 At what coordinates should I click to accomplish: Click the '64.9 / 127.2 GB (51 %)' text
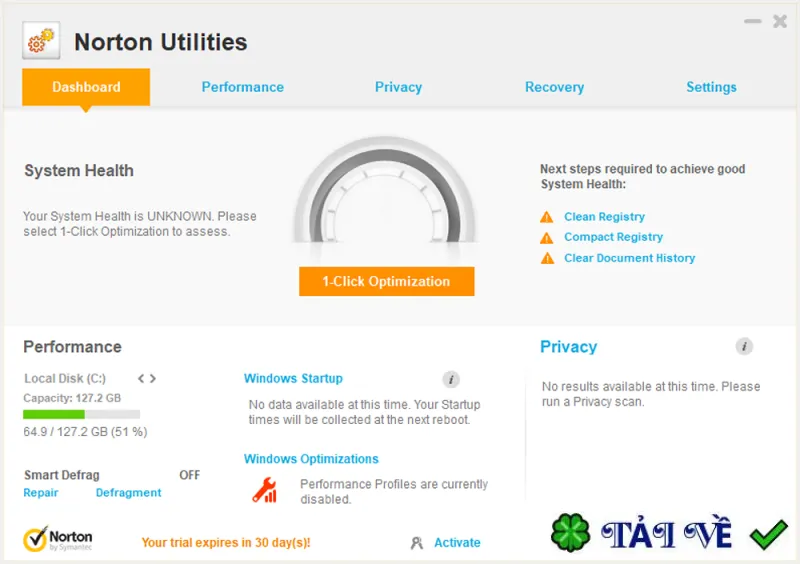[85, 432]
